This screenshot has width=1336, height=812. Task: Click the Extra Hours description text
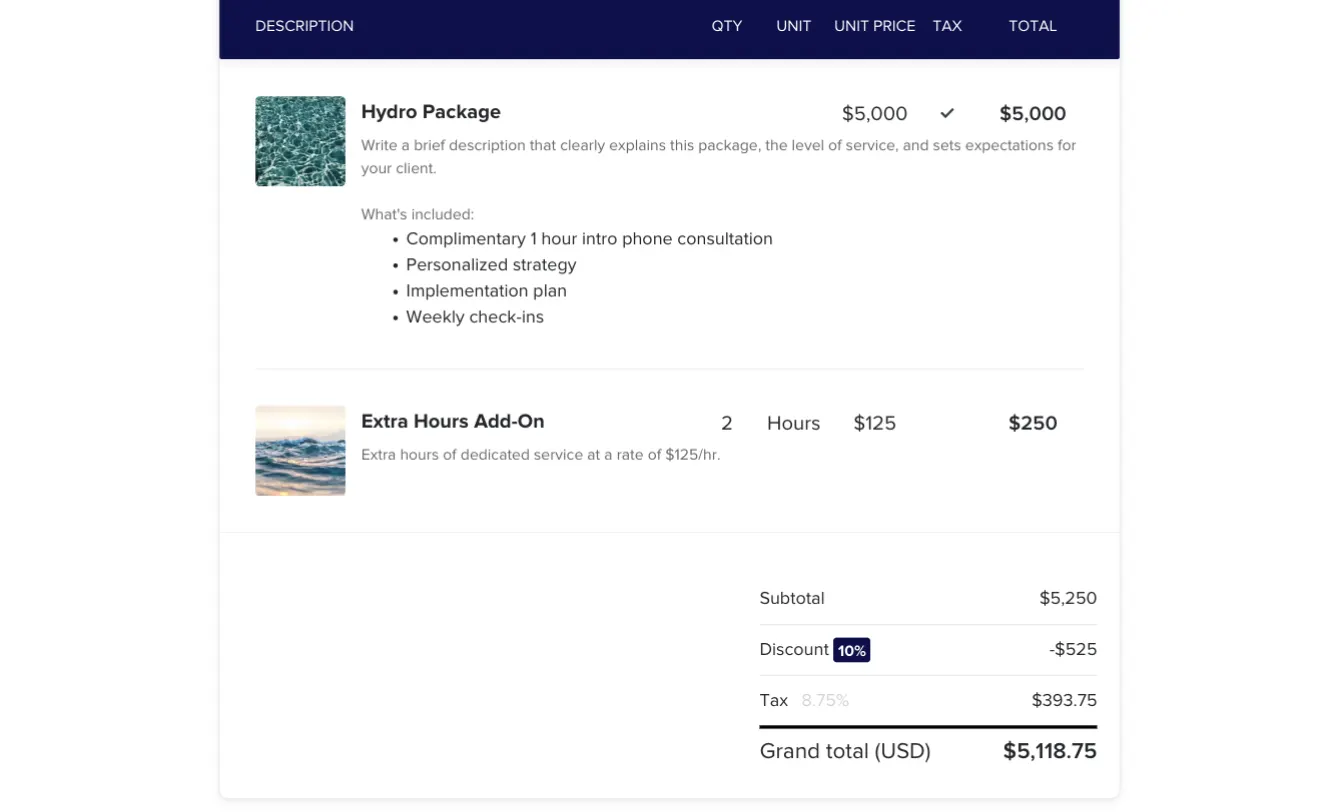click(540, 455)
